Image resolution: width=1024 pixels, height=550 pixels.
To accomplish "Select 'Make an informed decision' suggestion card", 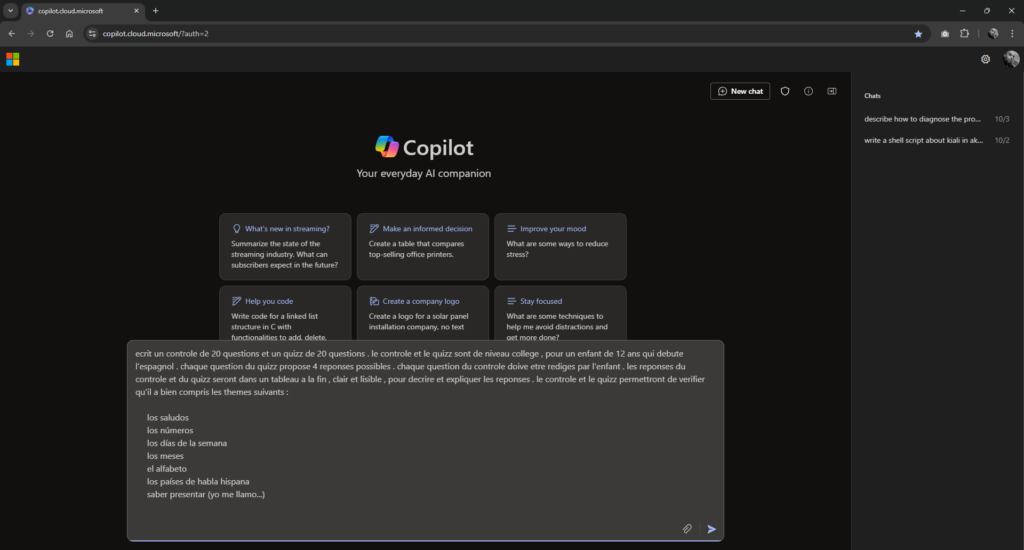I will pos(423,247).
